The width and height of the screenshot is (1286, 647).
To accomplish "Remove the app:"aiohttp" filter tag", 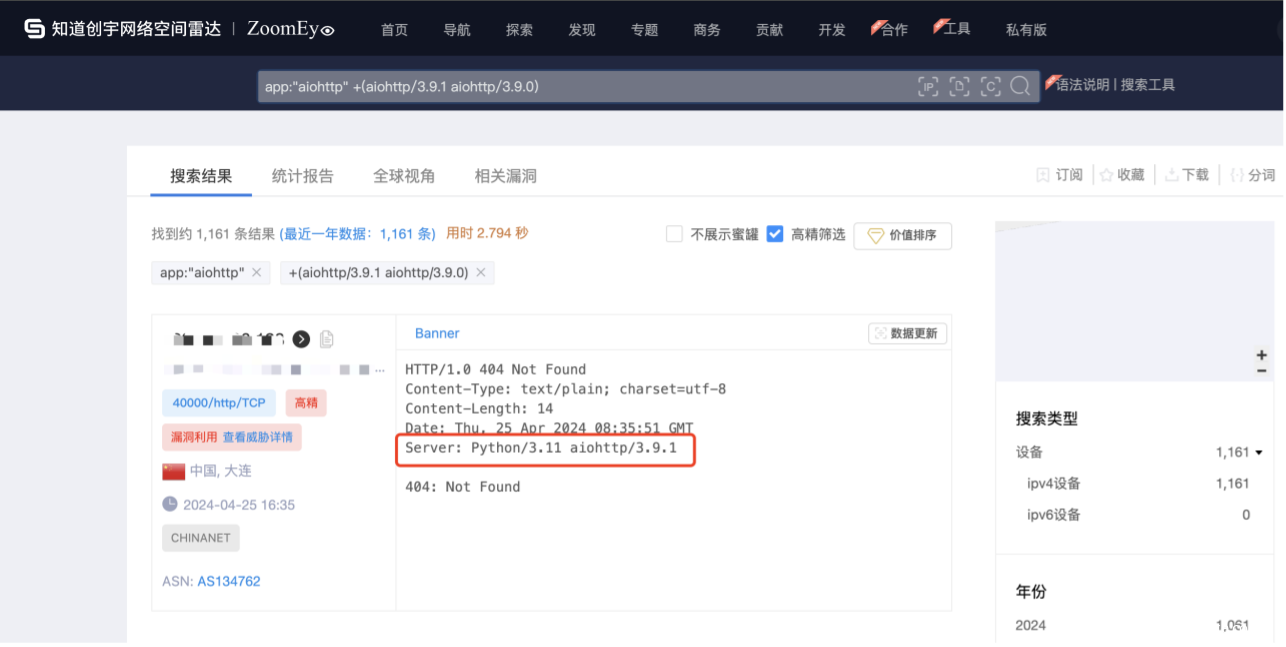I will 257,272.
